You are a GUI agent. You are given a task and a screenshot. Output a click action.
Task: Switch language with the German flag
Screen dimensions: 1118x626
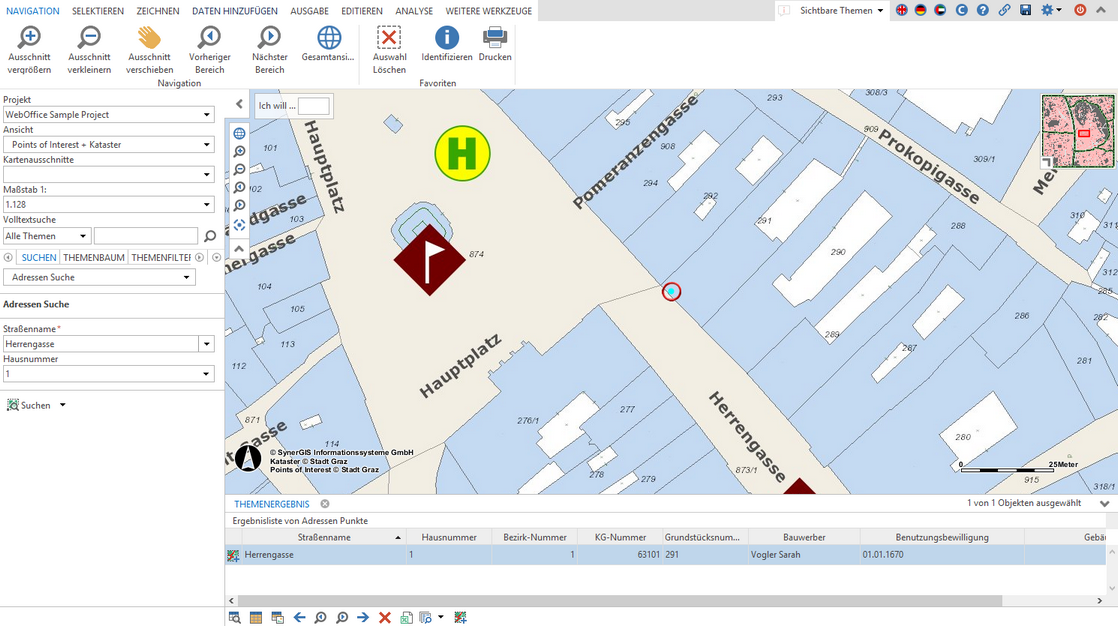[x=921, y=10]
